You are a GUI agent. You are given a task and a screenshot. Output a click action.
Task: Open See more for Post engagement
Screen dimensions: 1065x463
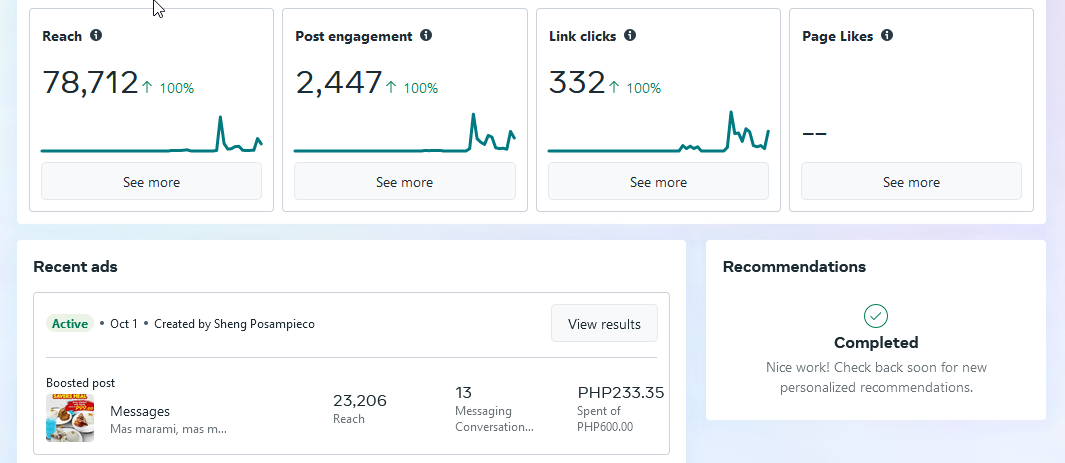pos(404,182)
